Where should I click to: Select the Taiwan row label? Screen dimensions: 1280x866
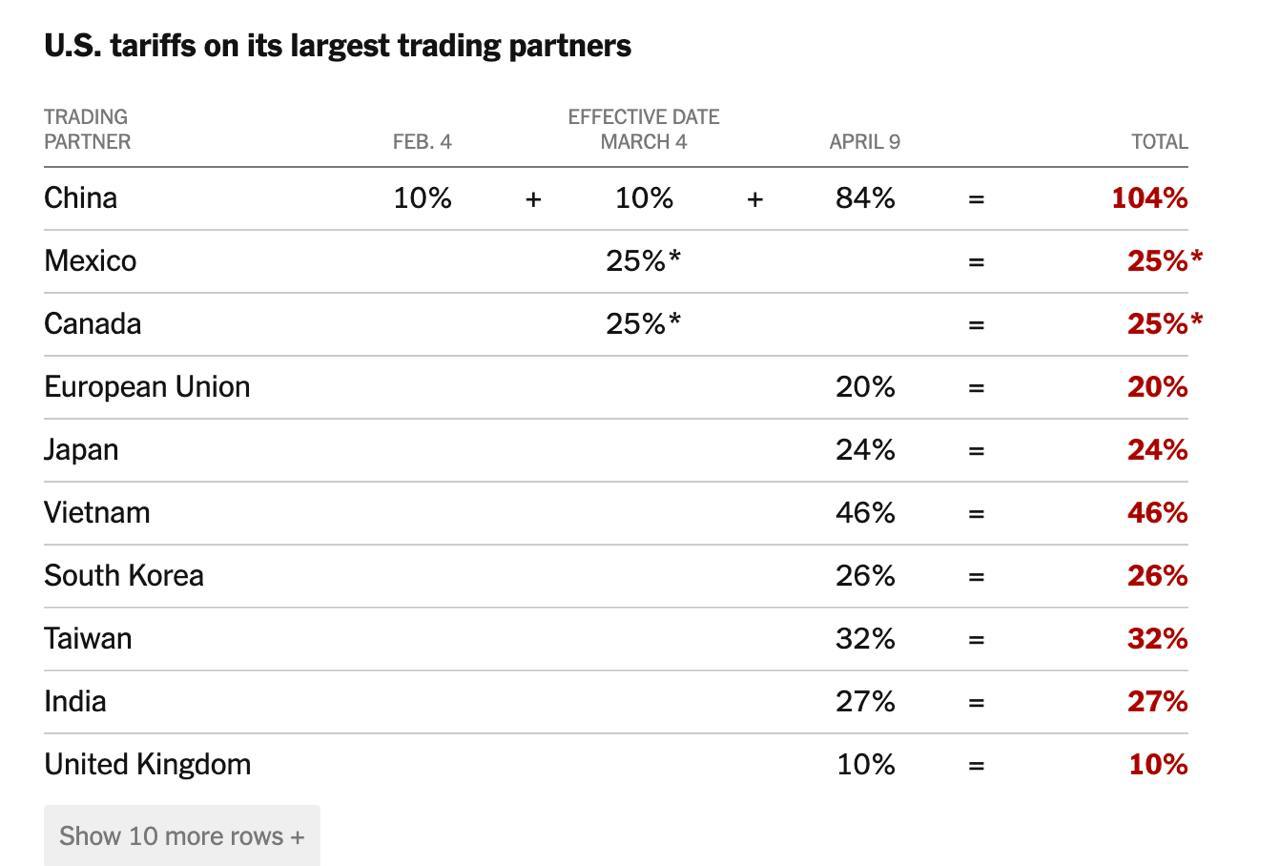tap(88, 639)
